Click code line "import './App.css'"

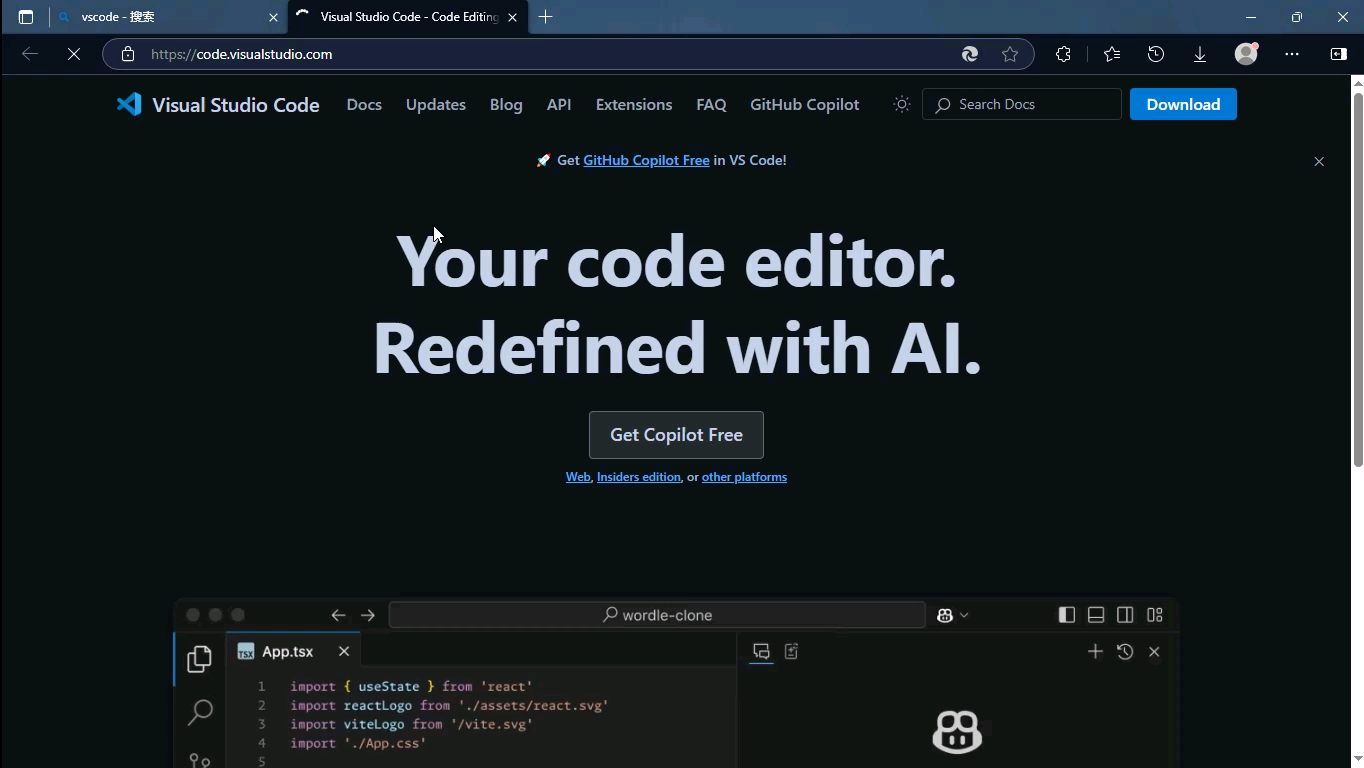coord(358,743)
